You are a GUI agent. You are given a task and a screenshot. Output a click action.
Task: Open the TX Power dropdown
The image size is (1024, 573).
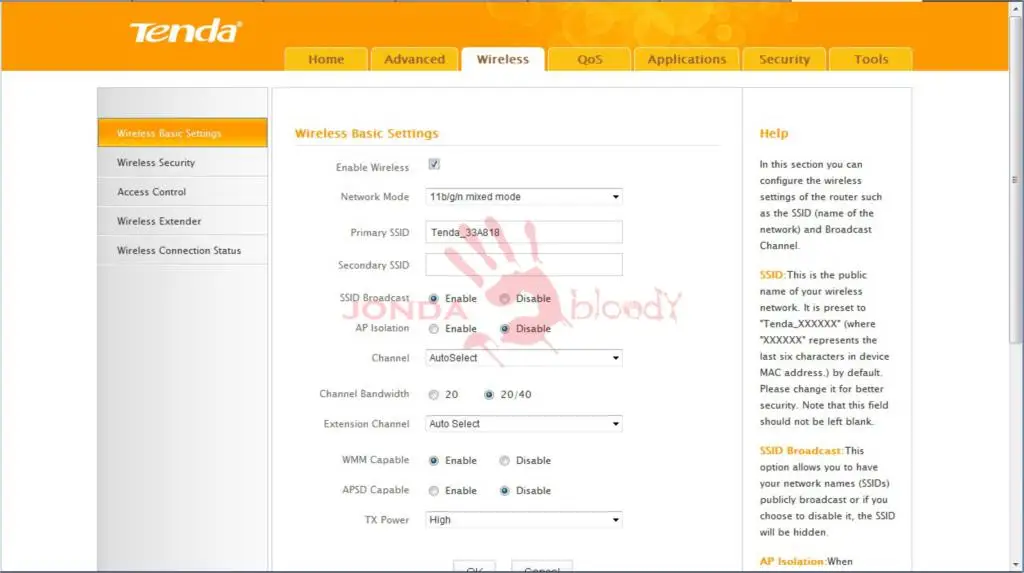pyautogui.click(x=524, y=520)
